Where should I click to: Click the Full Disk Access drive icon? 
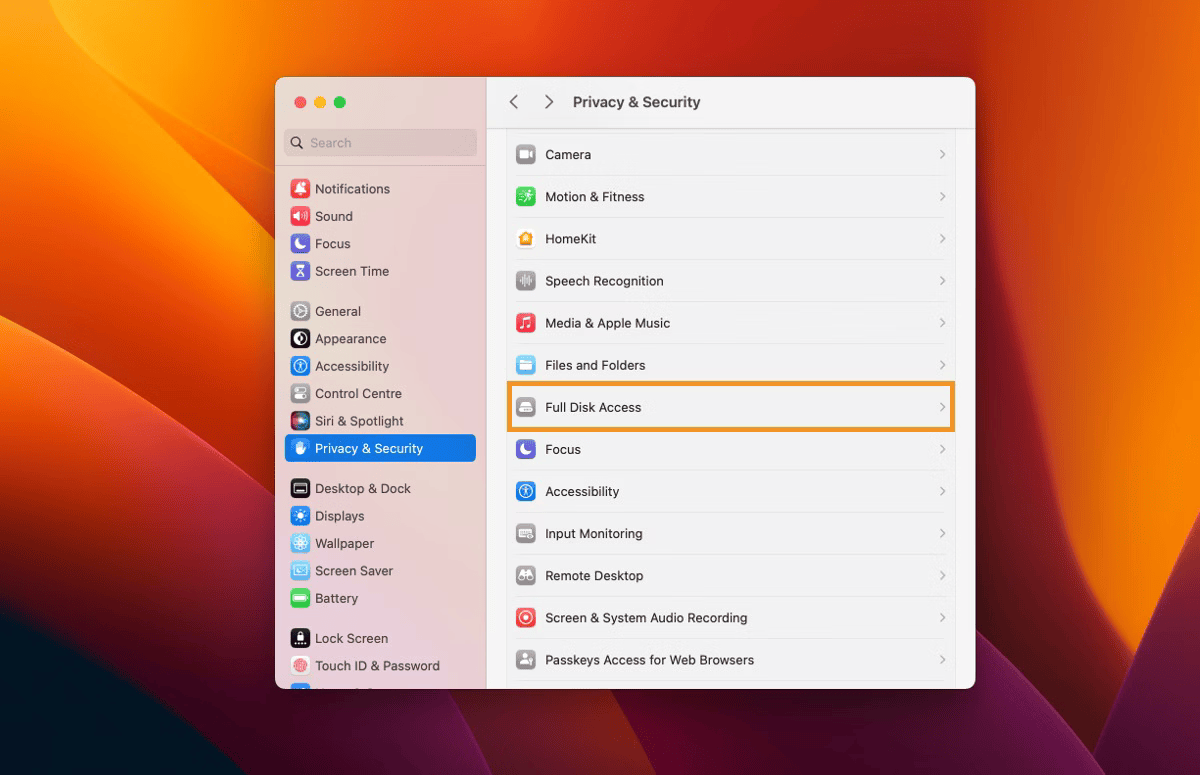click(x=526, y=407)
